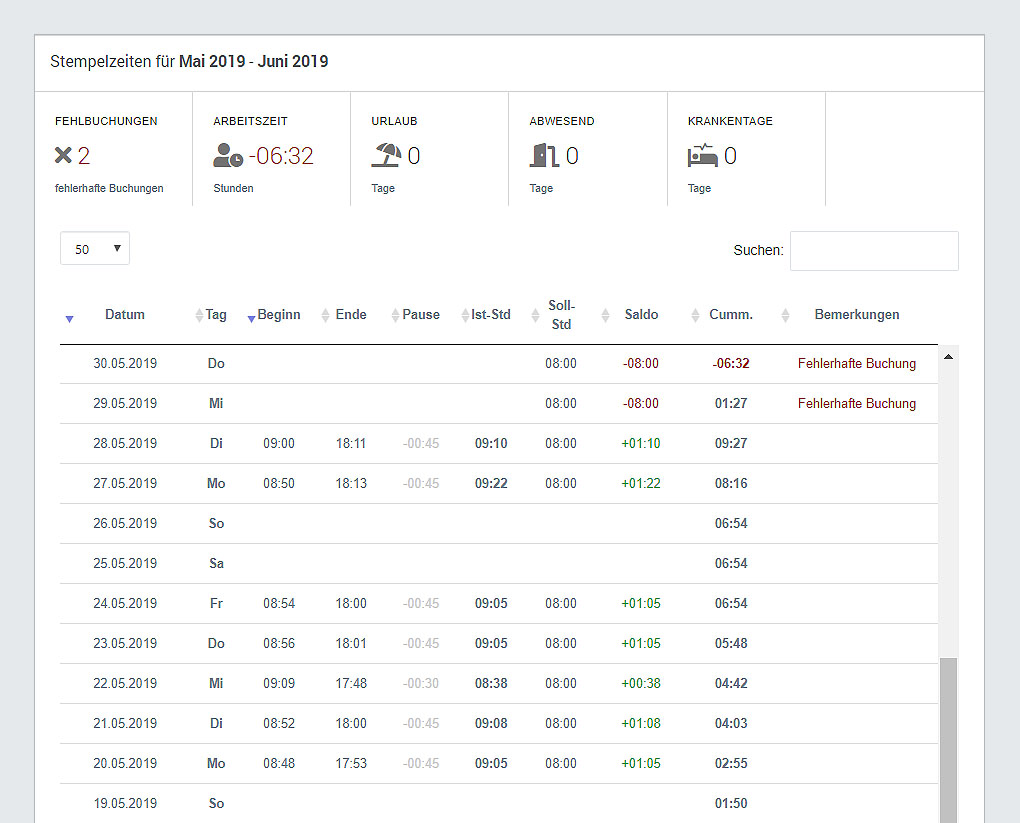Sort by Bemerkungen column header
This screenshot has width=1020, height=823.
click(x=857, y=315)
